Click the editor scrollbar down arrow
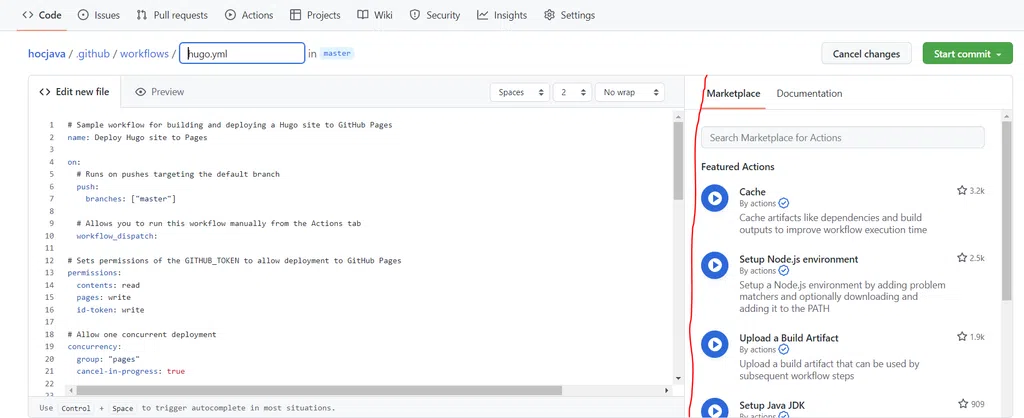This screenshot has width=1024, height=418. click(678, 378)
